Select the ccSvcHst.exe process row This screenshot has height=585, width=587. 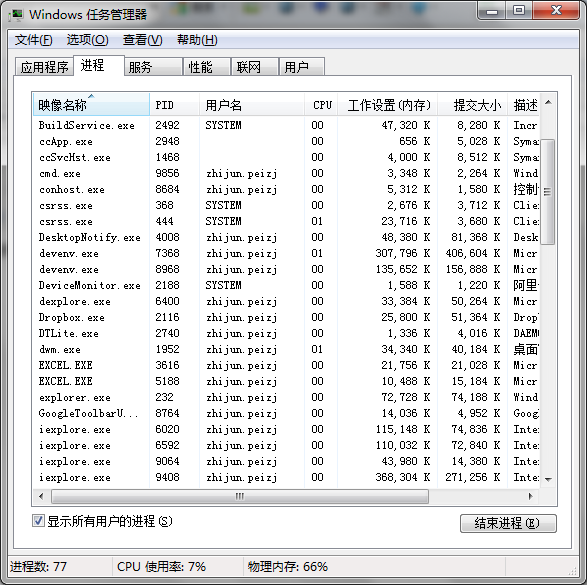click(x=286, y=157)
